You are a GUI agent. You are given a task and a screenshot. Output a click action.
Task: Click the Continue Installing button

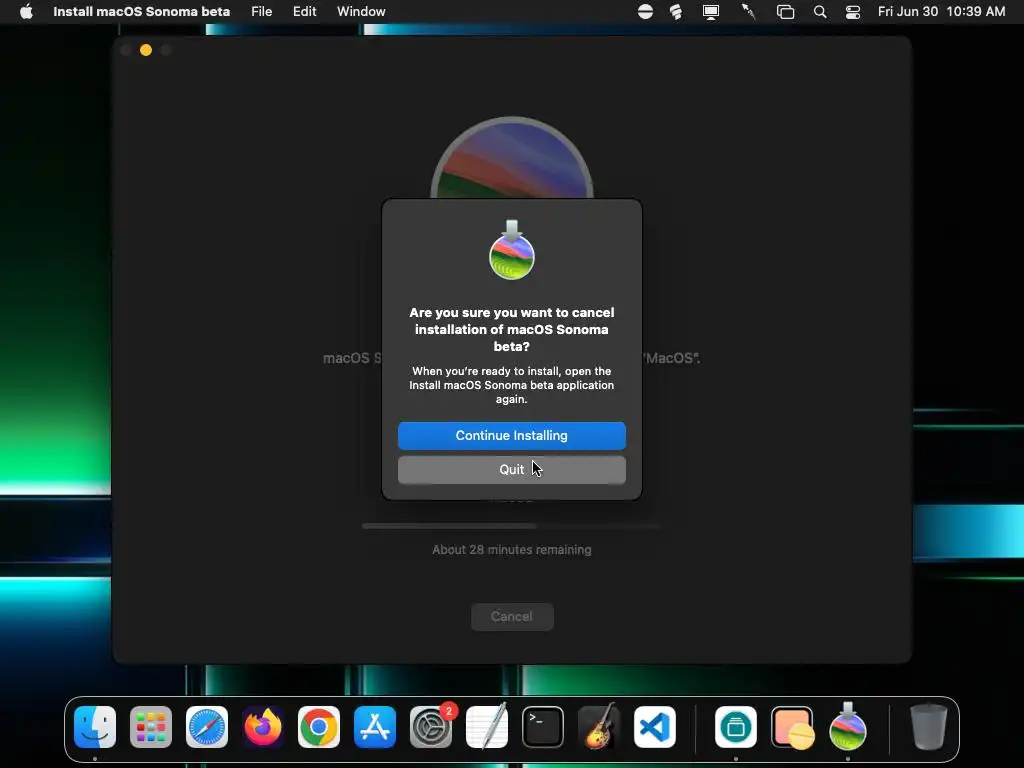click(x=511, y=436)
